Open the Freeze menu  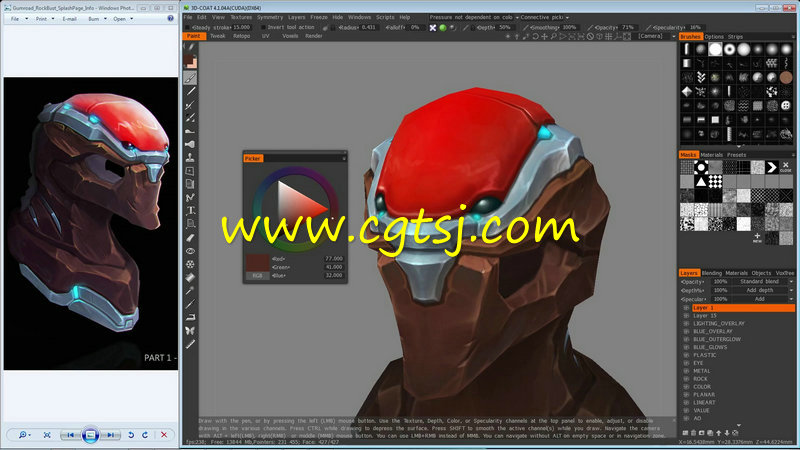click(319, 17)
